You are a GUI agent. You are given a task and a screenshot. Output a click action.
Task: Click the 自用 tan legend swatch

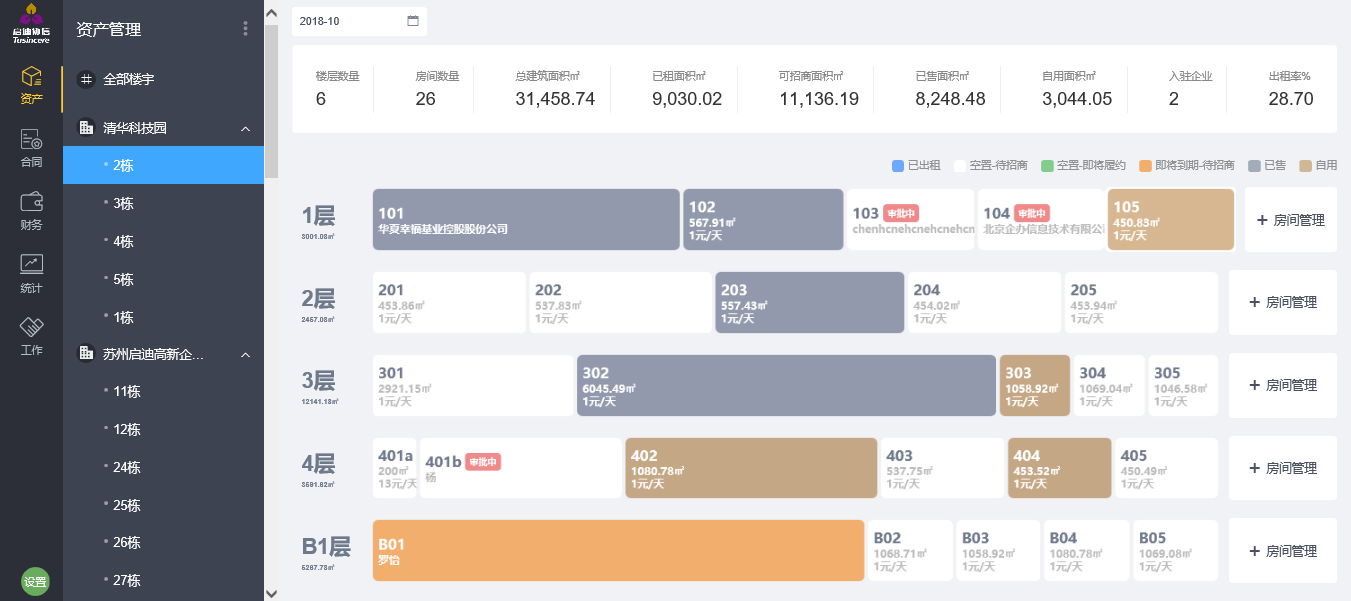[1306, 165]
